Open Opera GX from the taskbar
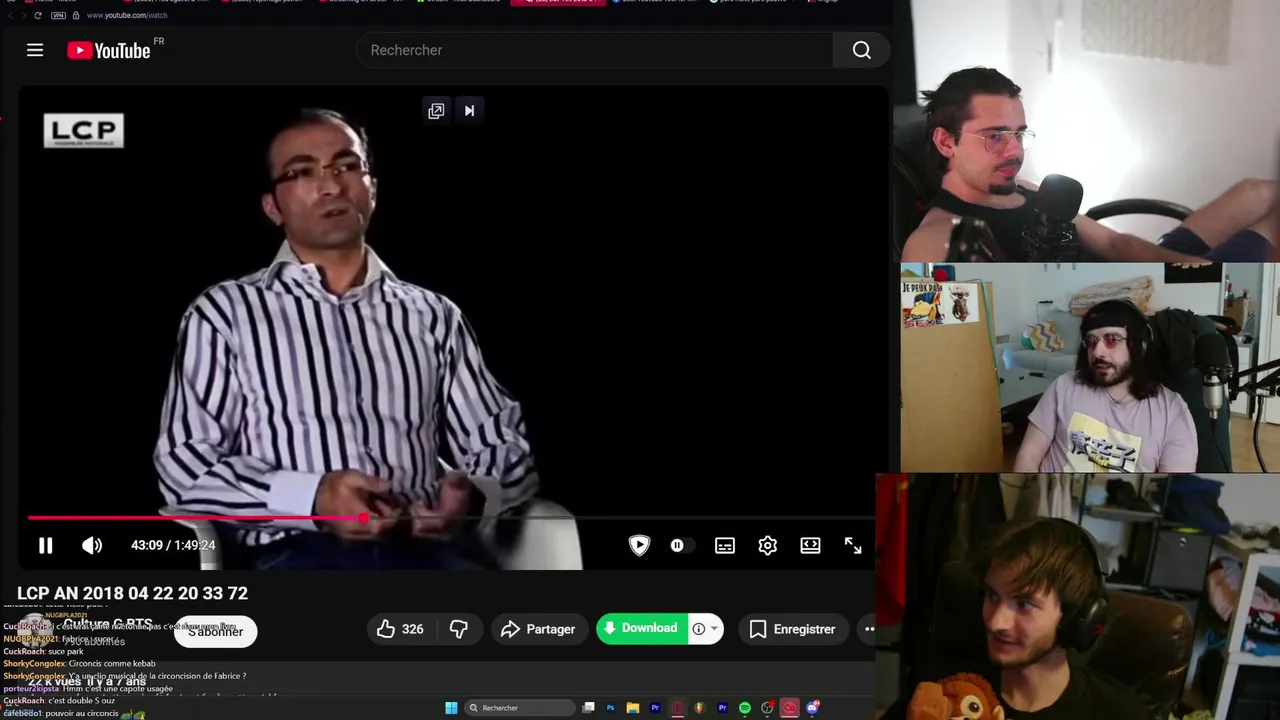1280x720 pixels. tap(678, 708)
